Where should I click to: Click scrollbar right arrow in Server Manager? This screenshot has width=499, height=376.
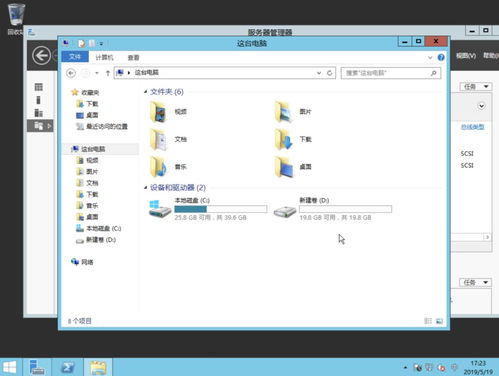click(x=487, y=237)
